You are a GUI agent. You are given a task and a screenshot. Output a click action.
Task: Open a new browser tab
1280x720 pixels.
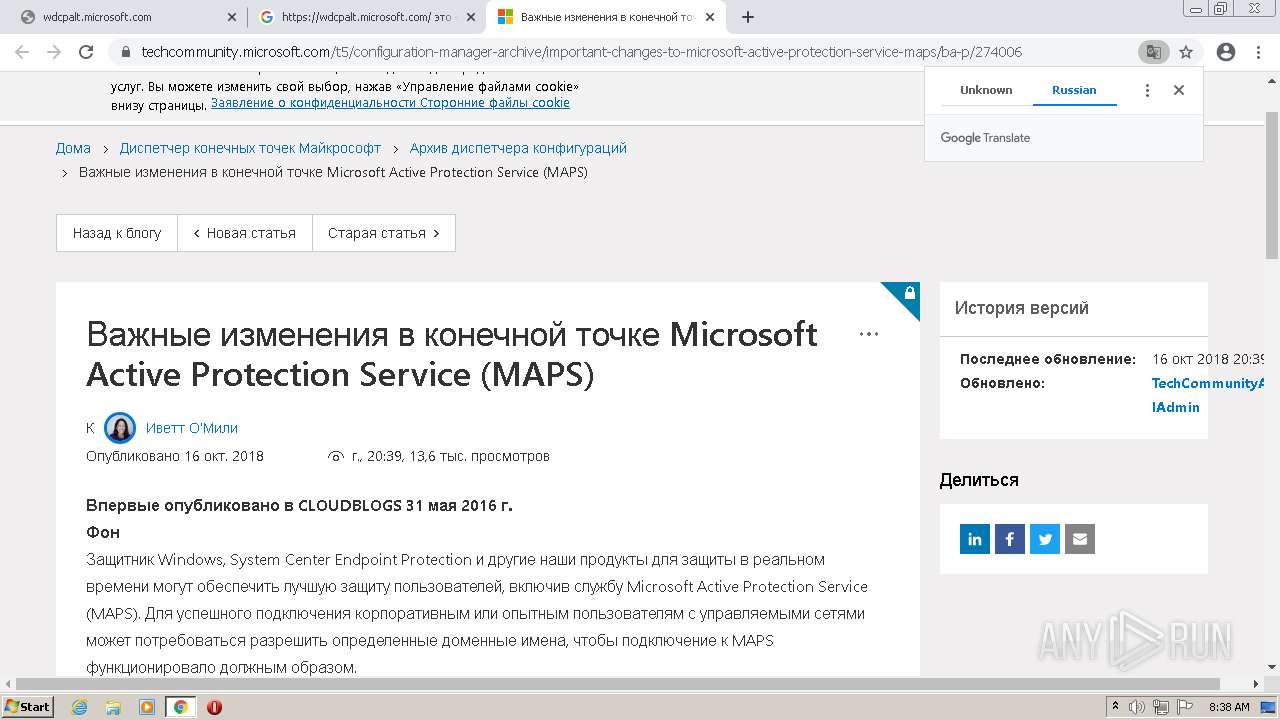[x=748, y=17]
